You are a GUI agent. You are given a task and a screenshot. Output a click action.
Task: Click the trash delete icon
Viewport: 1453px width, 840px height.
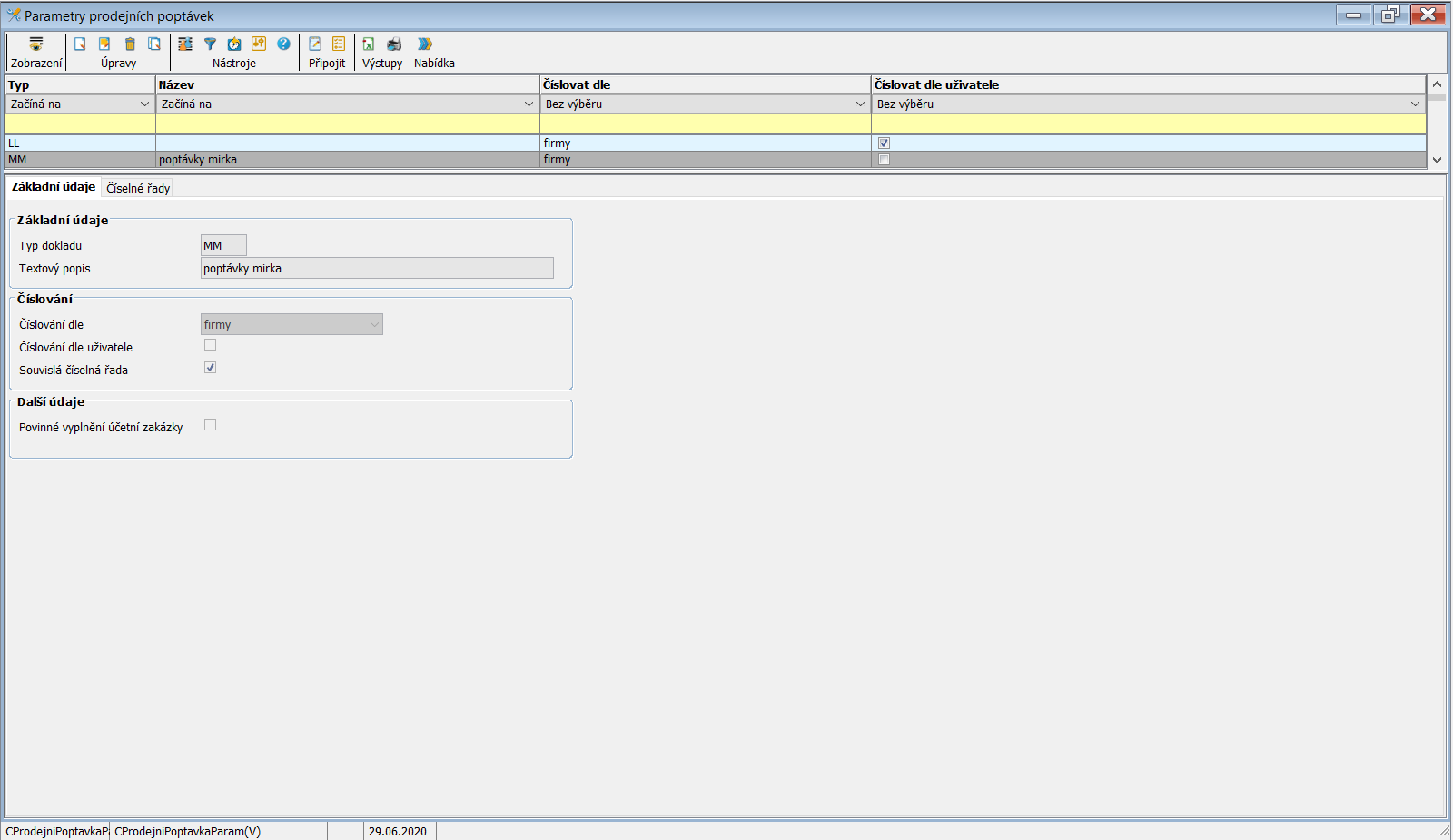coord(130,44)
